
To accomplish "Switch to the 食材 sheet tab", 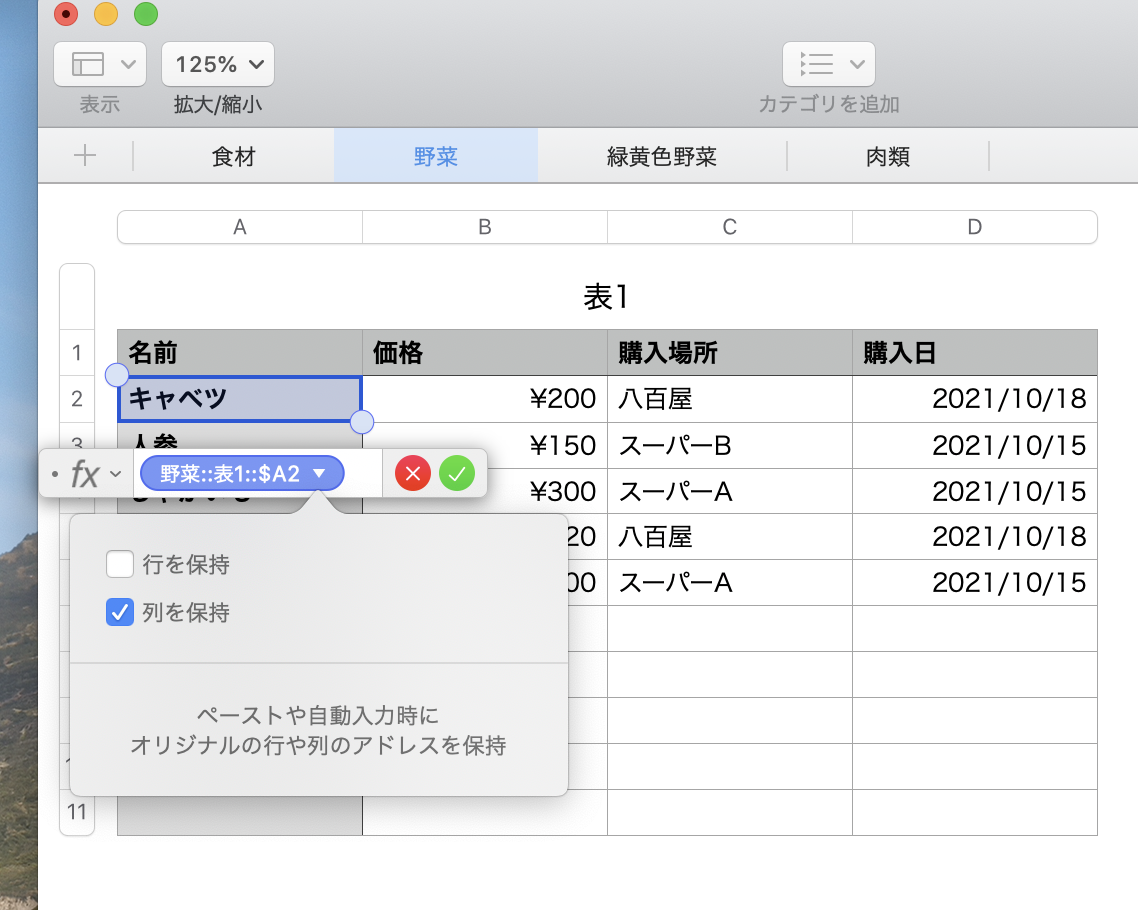I will [234, 157].
